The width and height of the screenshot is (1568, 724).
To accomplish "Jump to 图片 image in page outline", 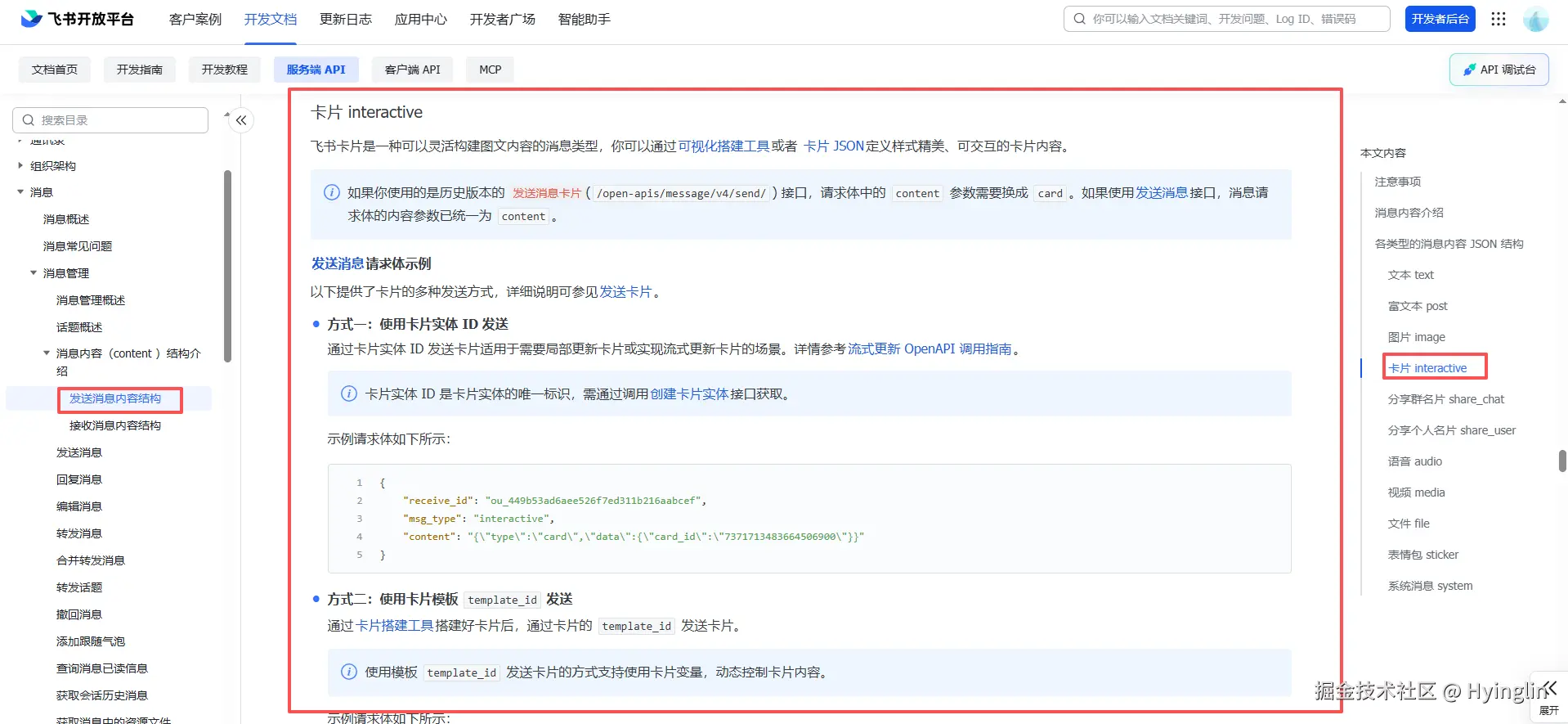I will pyautogui.click(x=1417, y=337).
